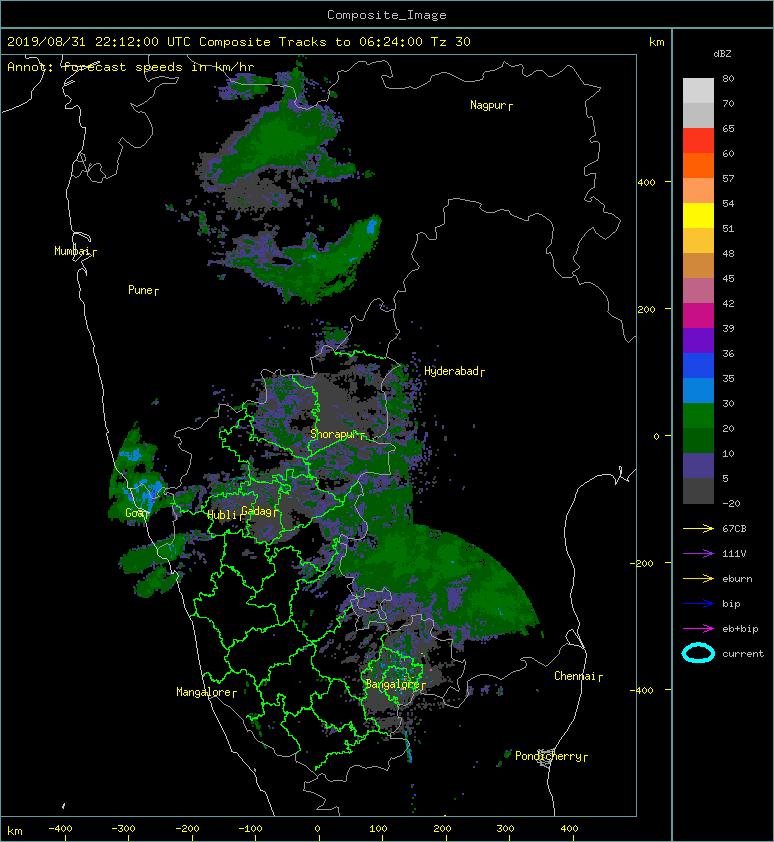
Task: Click the Hyderabad city label
Action: coord(451,371)
